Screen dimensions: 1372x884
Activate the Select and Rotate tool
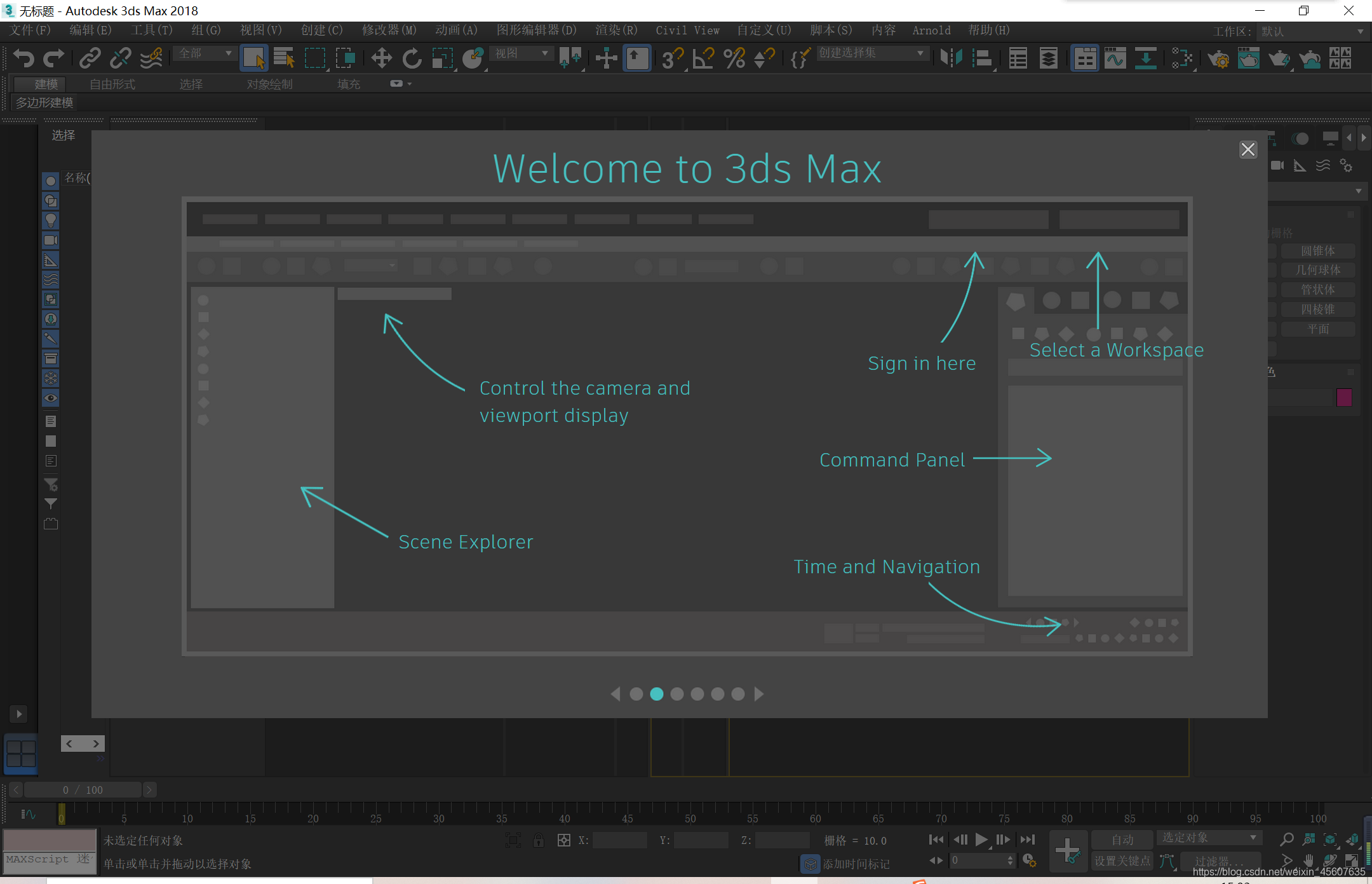coord(412,58)
